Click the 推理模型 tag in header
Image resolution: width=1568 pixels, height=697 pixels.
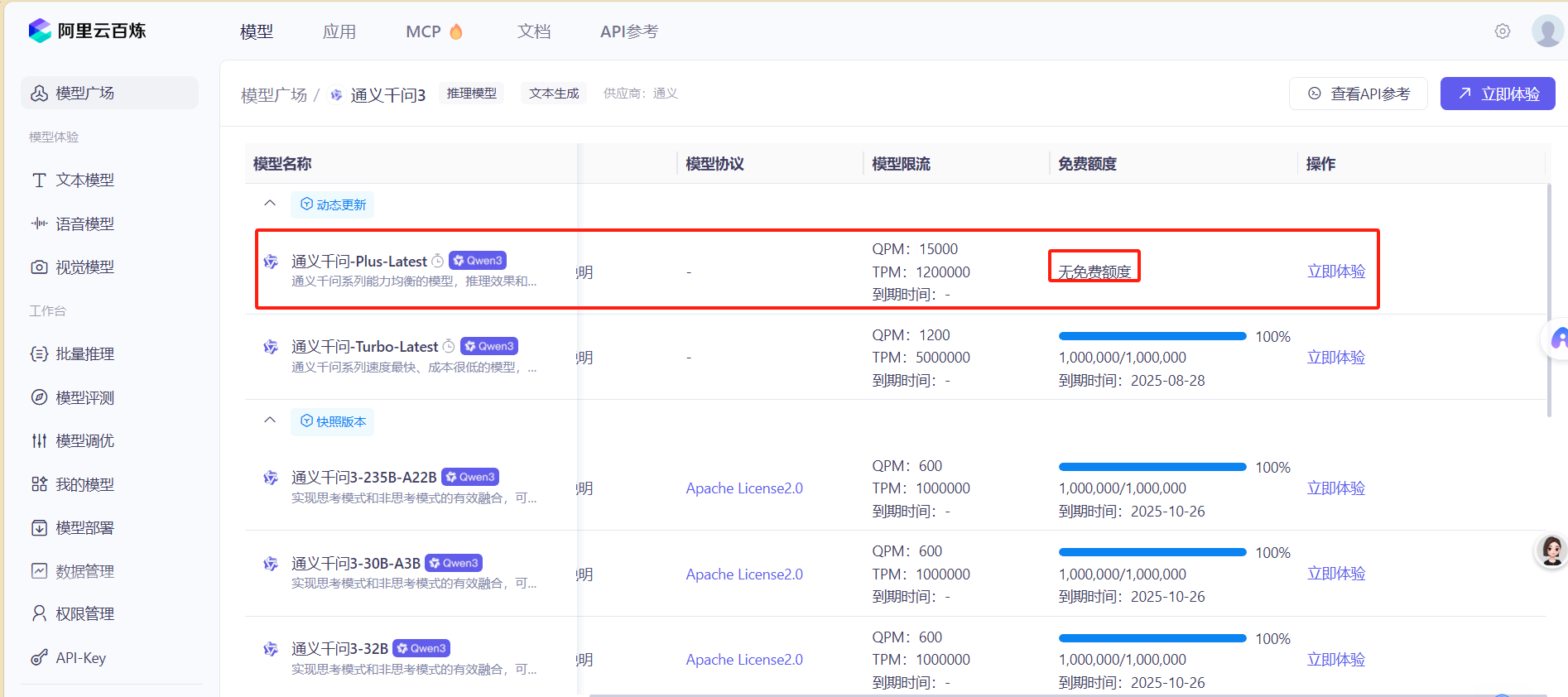click(472, 94)
